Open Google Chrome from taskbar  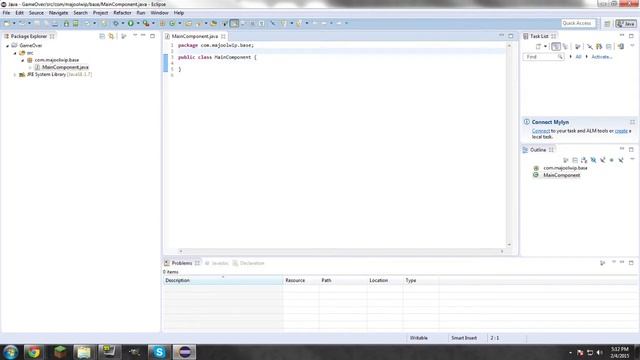tap(34, 352)
